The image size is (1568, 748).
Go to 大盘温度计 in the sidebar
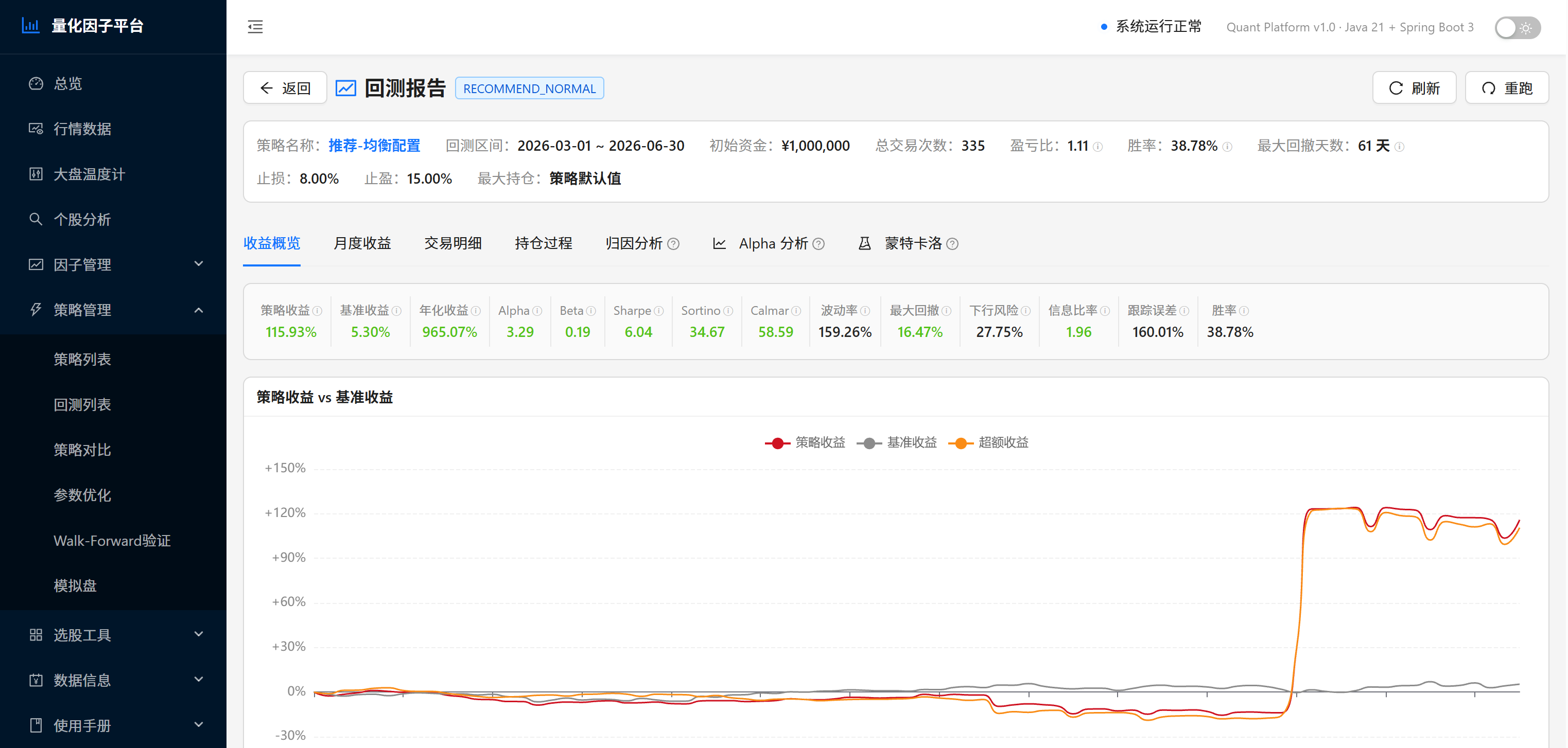pyautogui.click(x=113, y=174)
